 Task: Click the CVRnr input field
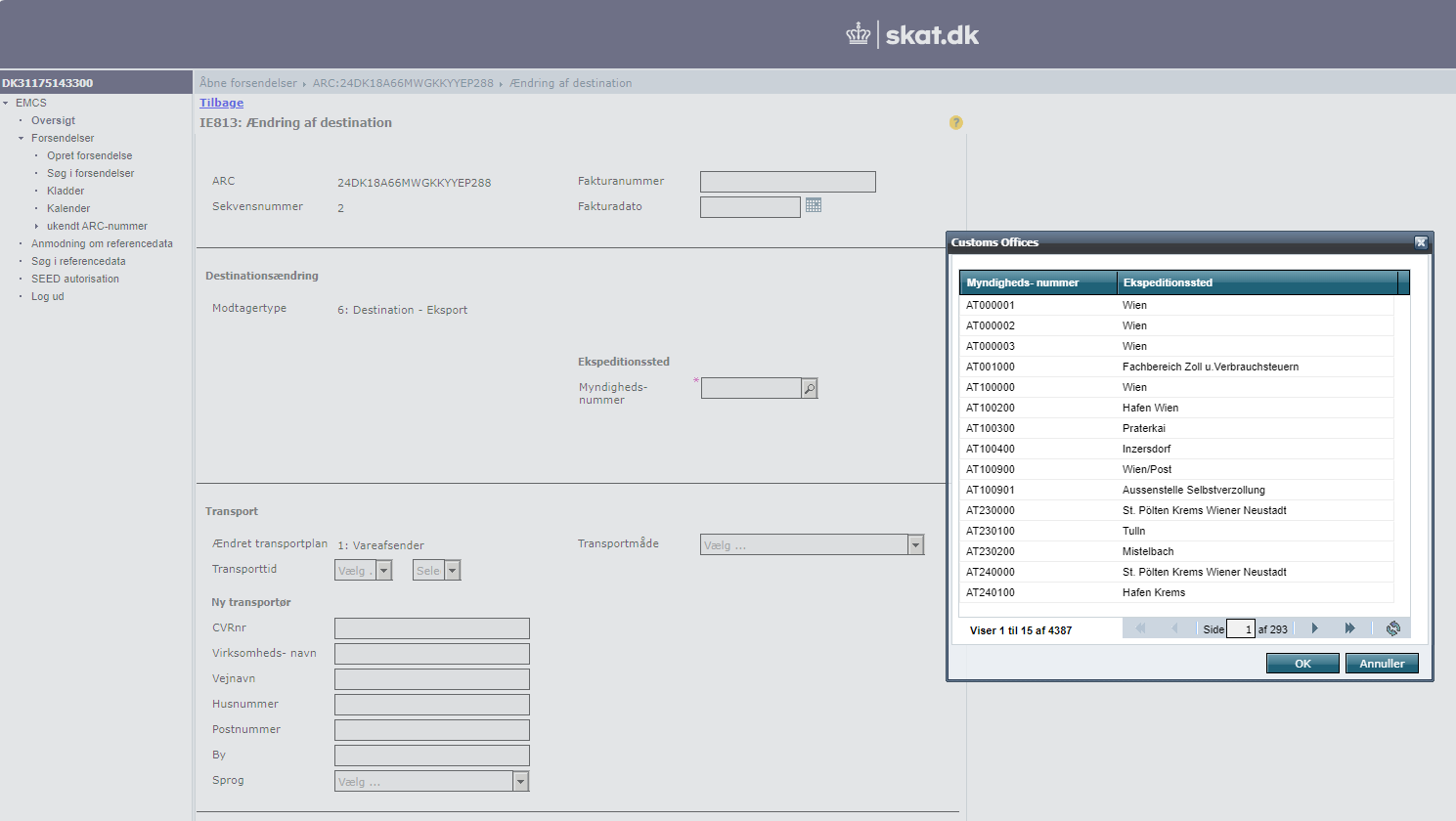pos(431,628)
